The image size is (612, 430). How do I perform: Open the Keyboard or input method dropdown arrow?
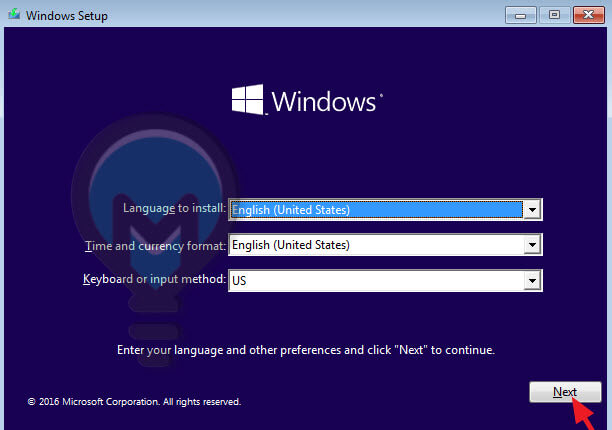coord(532,281)
